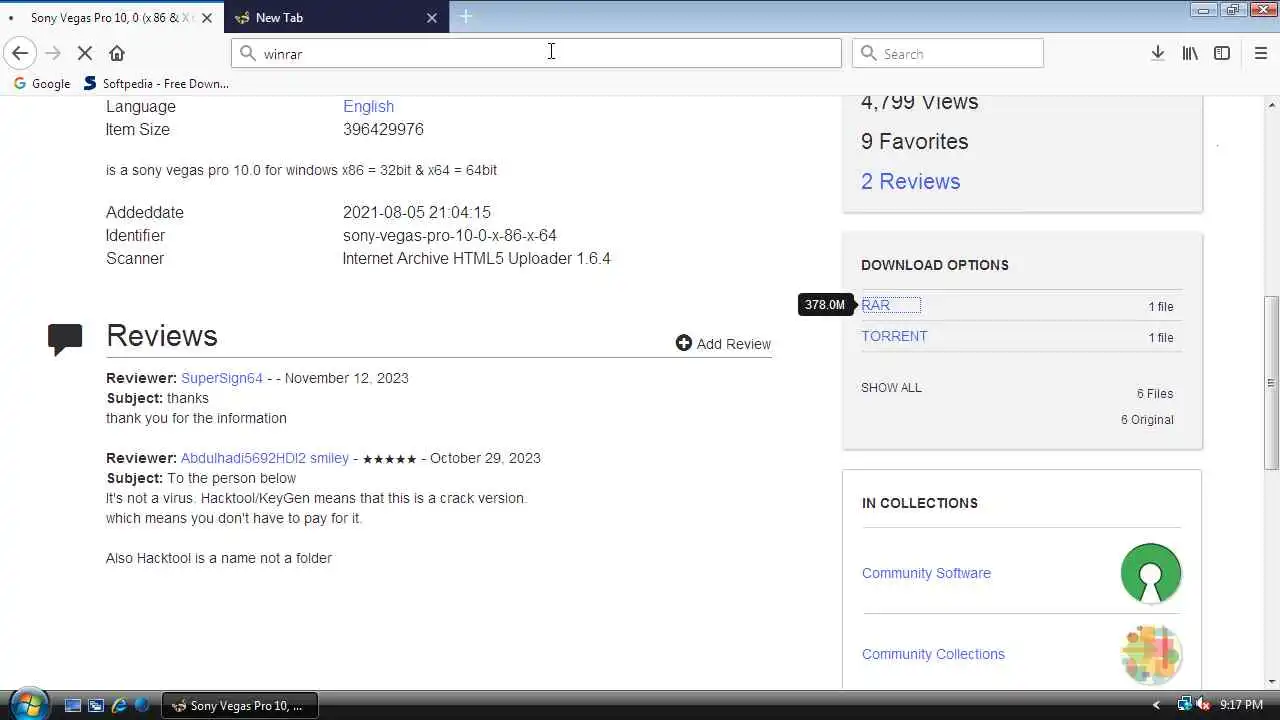Open the 2 Reviews link
The height and width of the screenshot is (720, 1280).
click(910, 181)
